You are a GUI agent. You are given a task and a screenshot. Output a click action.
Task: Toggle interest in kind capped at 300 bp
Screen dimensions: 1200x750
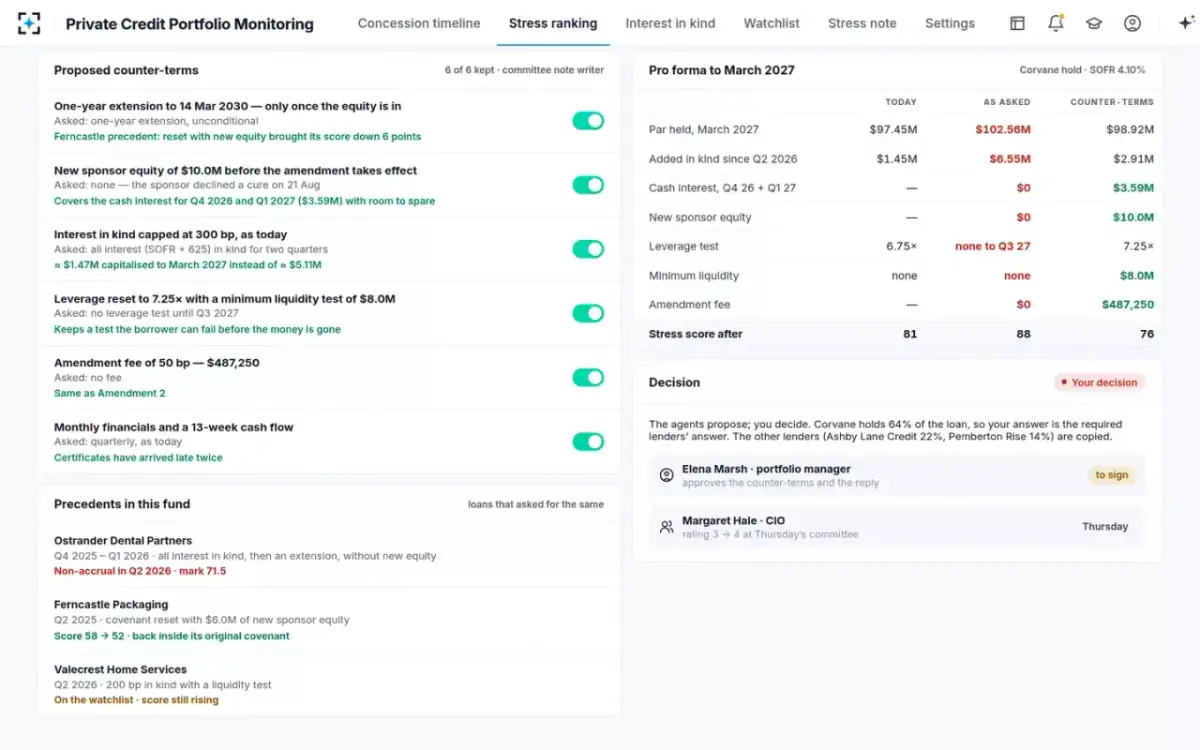coord(588,249)
